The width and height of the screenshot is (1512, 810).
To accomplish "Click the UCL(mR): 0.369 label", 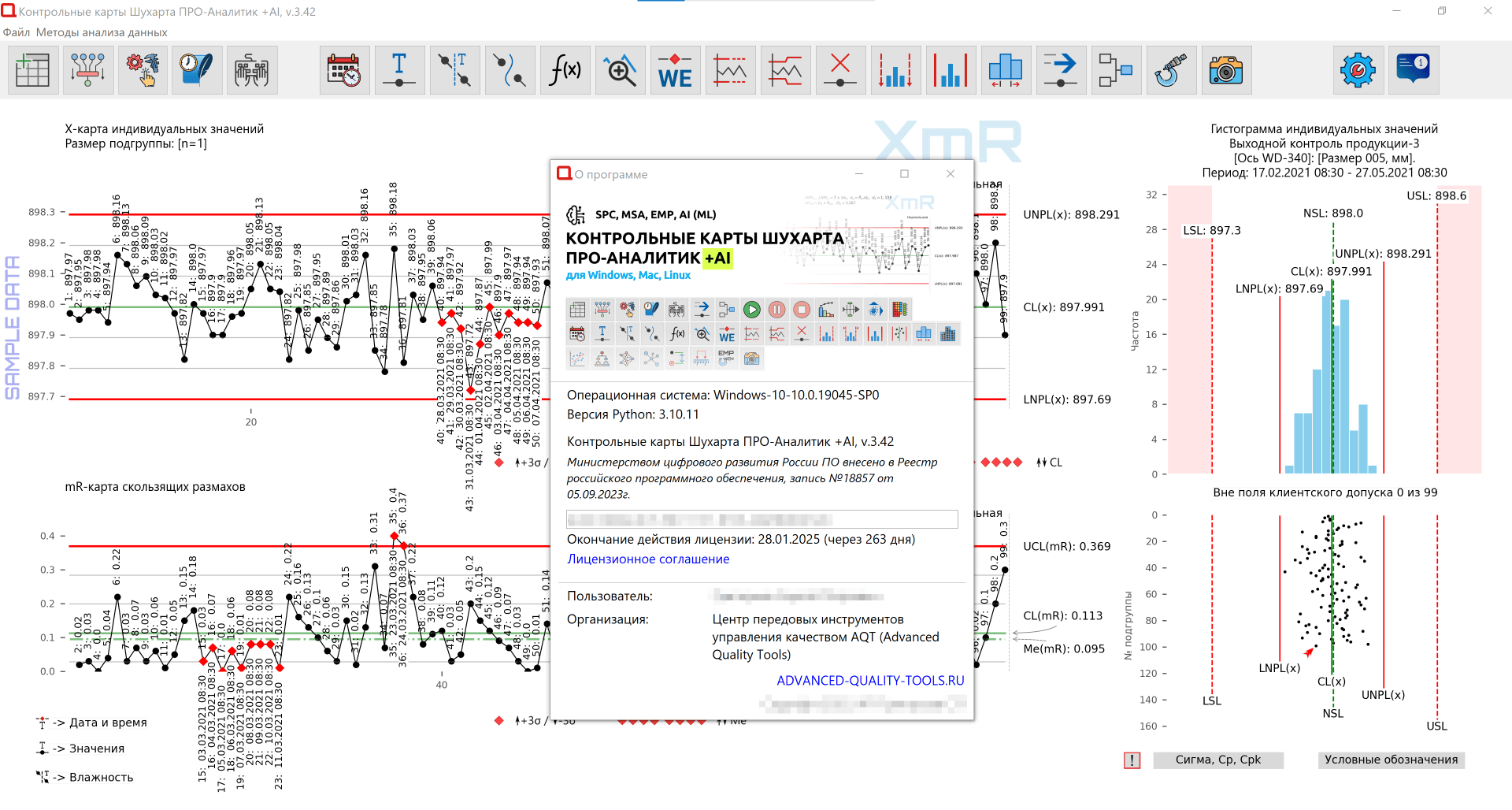I will click(1067, 546).
